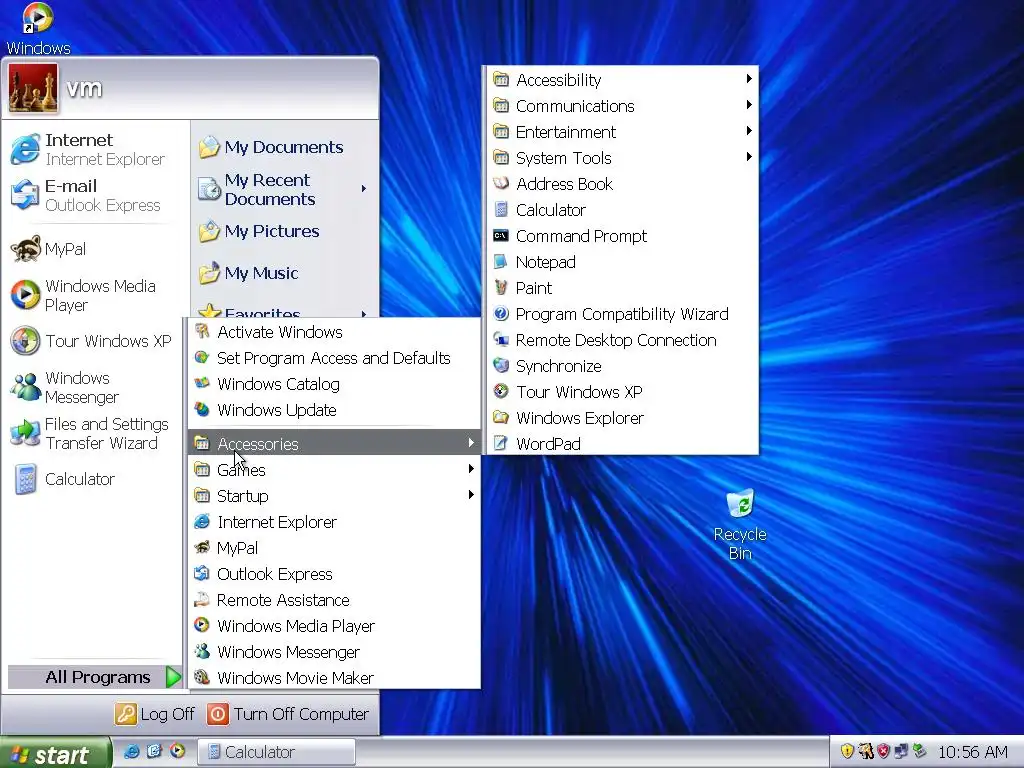1024x768 pixels.
Task: Open the Entertainment folder entry
Action: [x=622, y=132]
